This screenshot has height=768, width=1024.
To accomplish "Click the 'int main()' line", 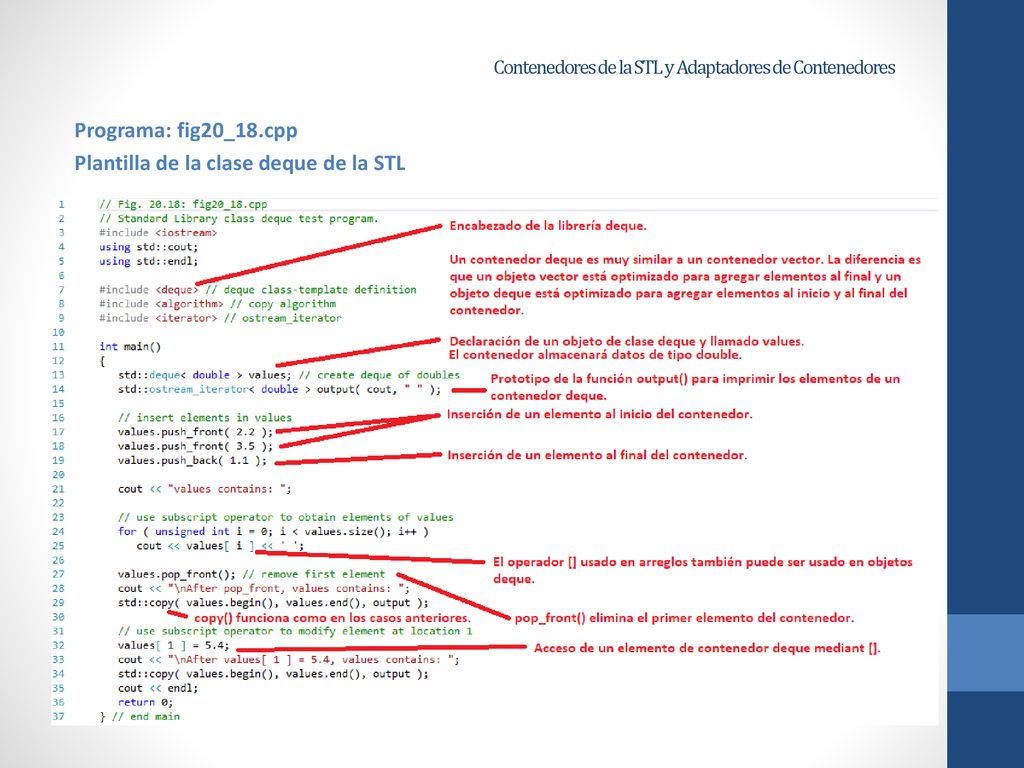I will pyautogui.click(x=130, y=346).
